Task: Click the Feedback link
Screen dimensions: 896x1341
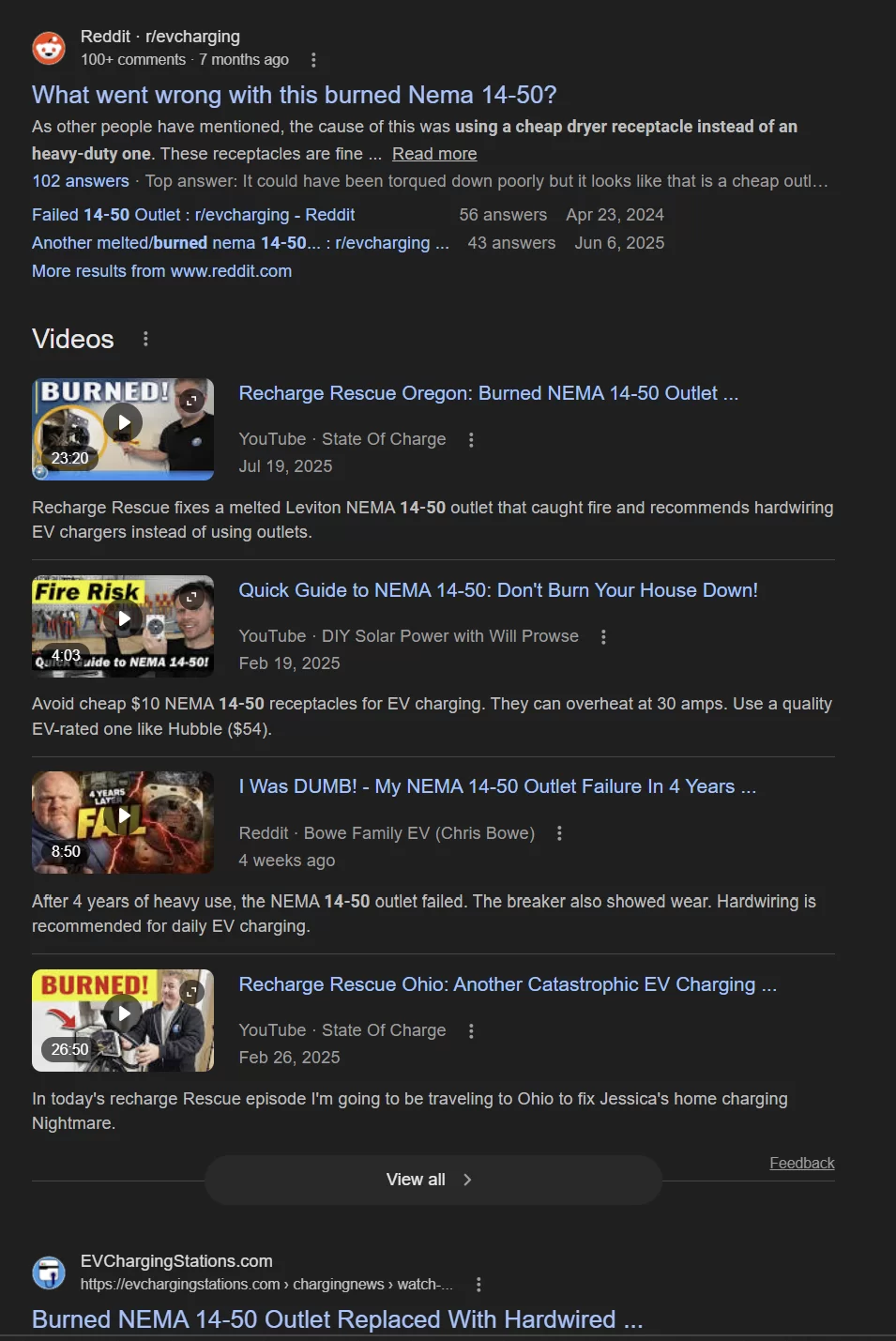Action: (802, 1163)
